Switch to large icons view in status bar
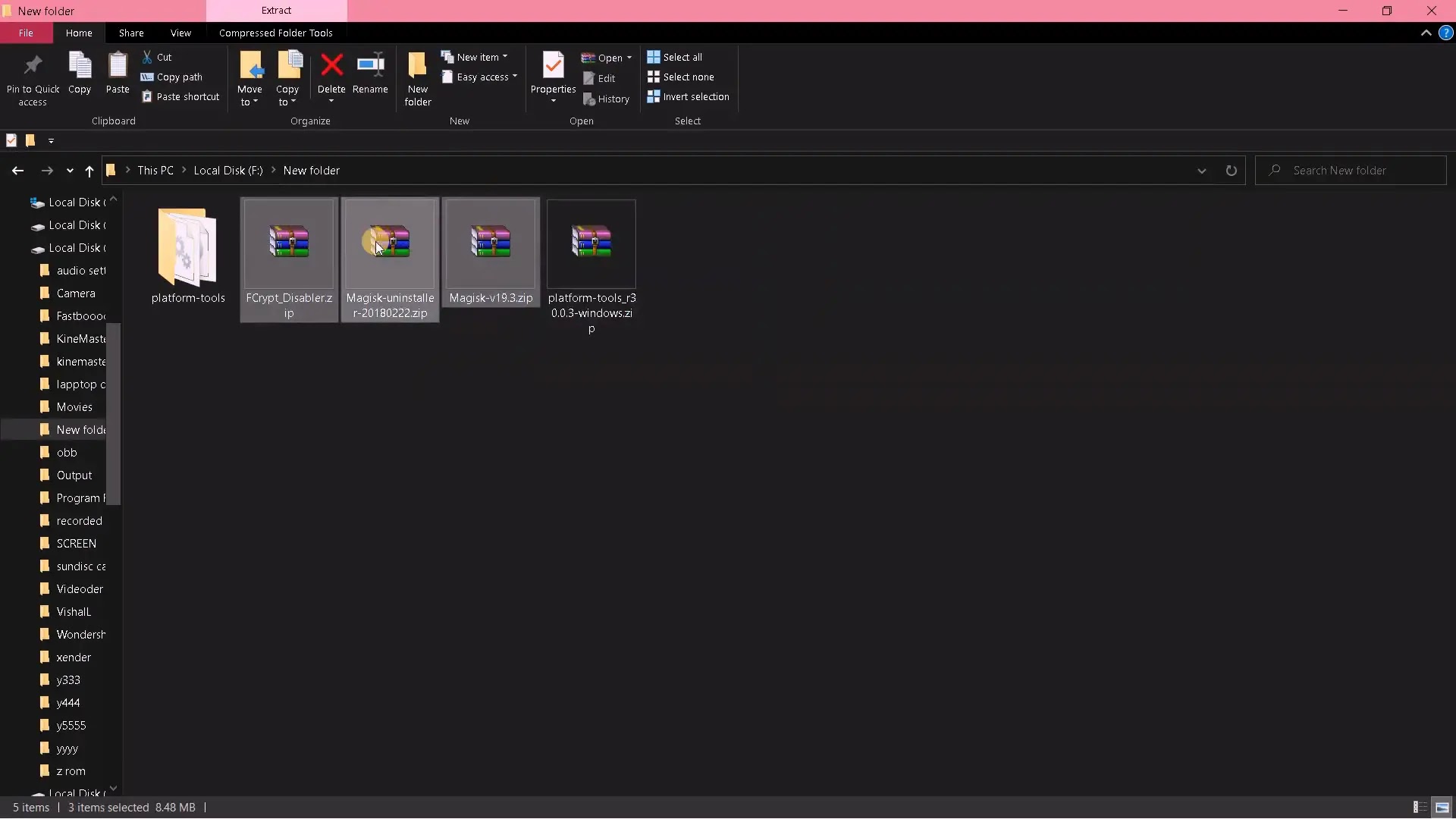The image size is (1456, 819). coord(1442,808)
